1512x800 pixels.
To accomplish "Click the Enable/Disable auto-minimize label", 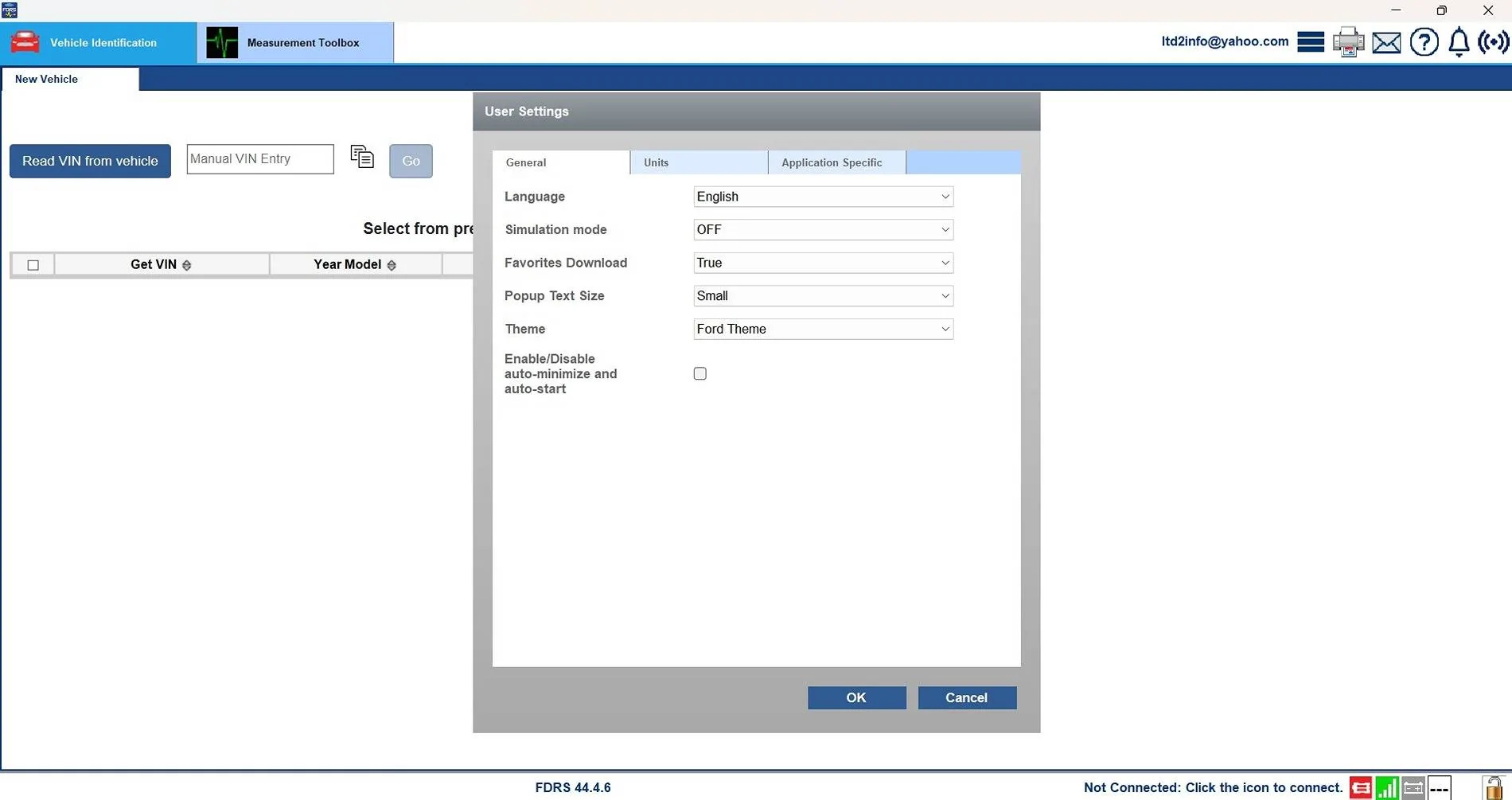I will pos(560,373).
